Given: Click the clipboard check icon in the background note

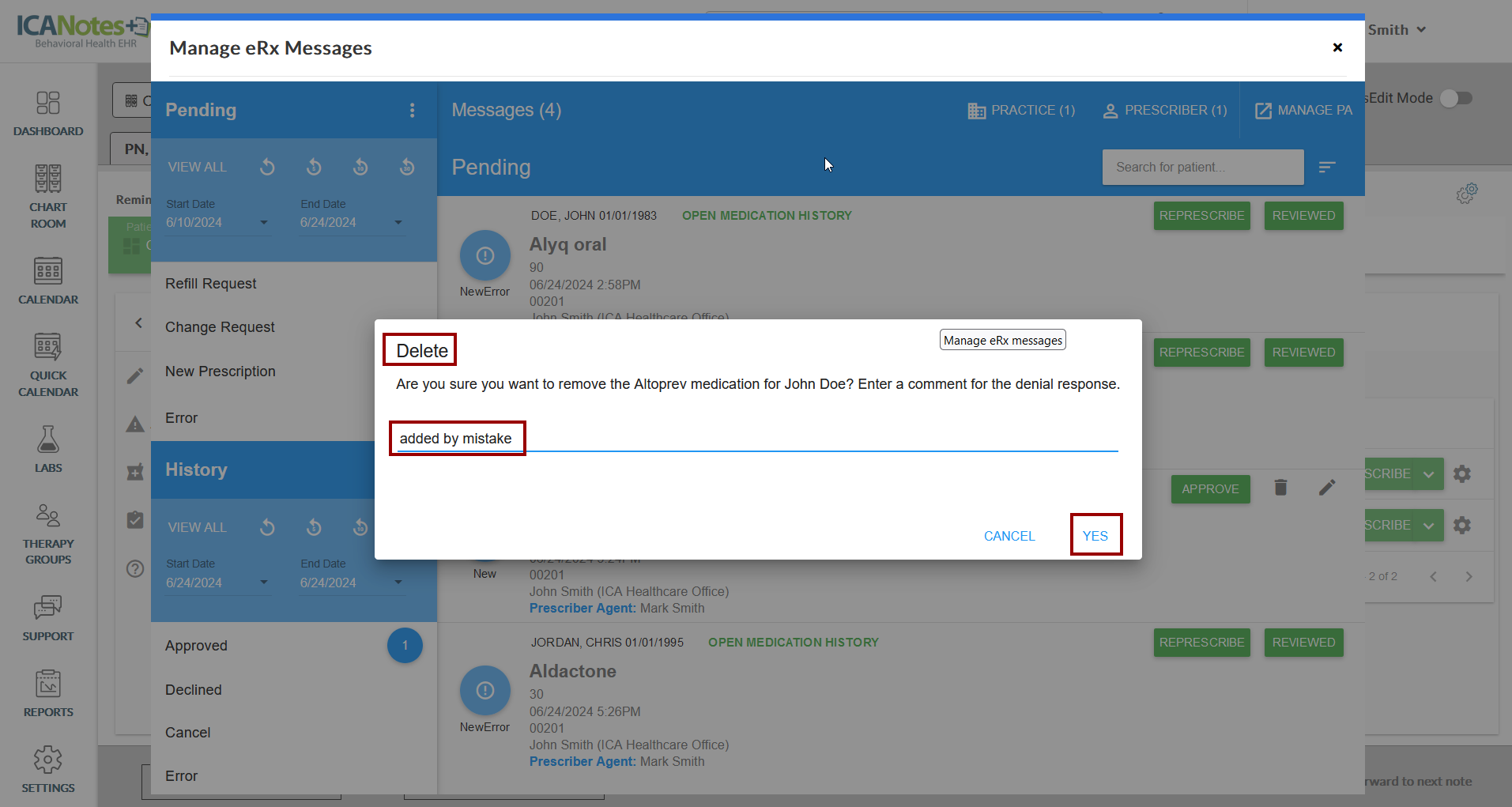Looking at the screenshot, I should click(135, 520).
